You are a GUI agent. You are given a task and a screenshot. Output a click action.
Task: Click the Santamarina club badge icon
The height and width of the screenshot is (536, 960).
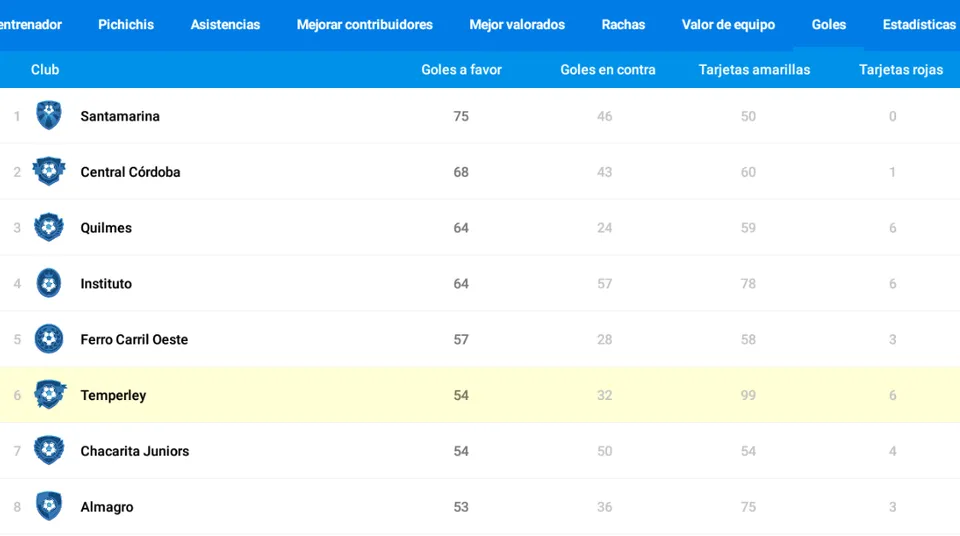(x=49, y=115)
